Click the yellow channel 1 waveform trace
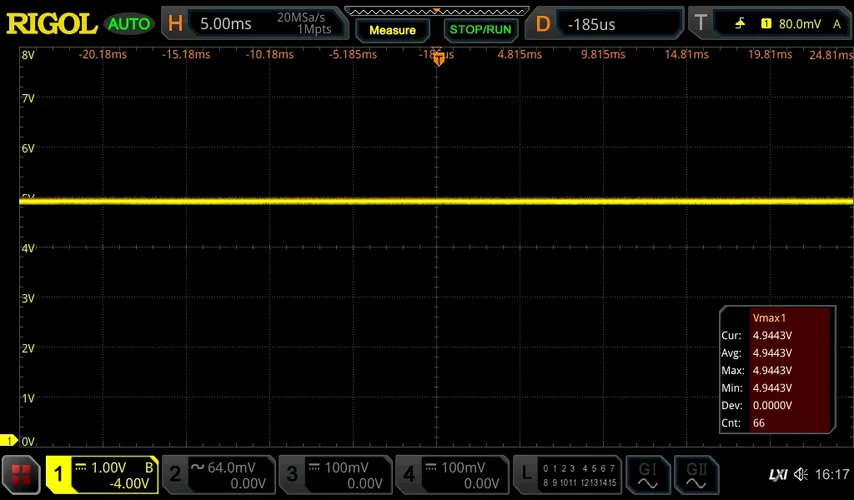This screenshot has width=854, height=500. point(436,202)
